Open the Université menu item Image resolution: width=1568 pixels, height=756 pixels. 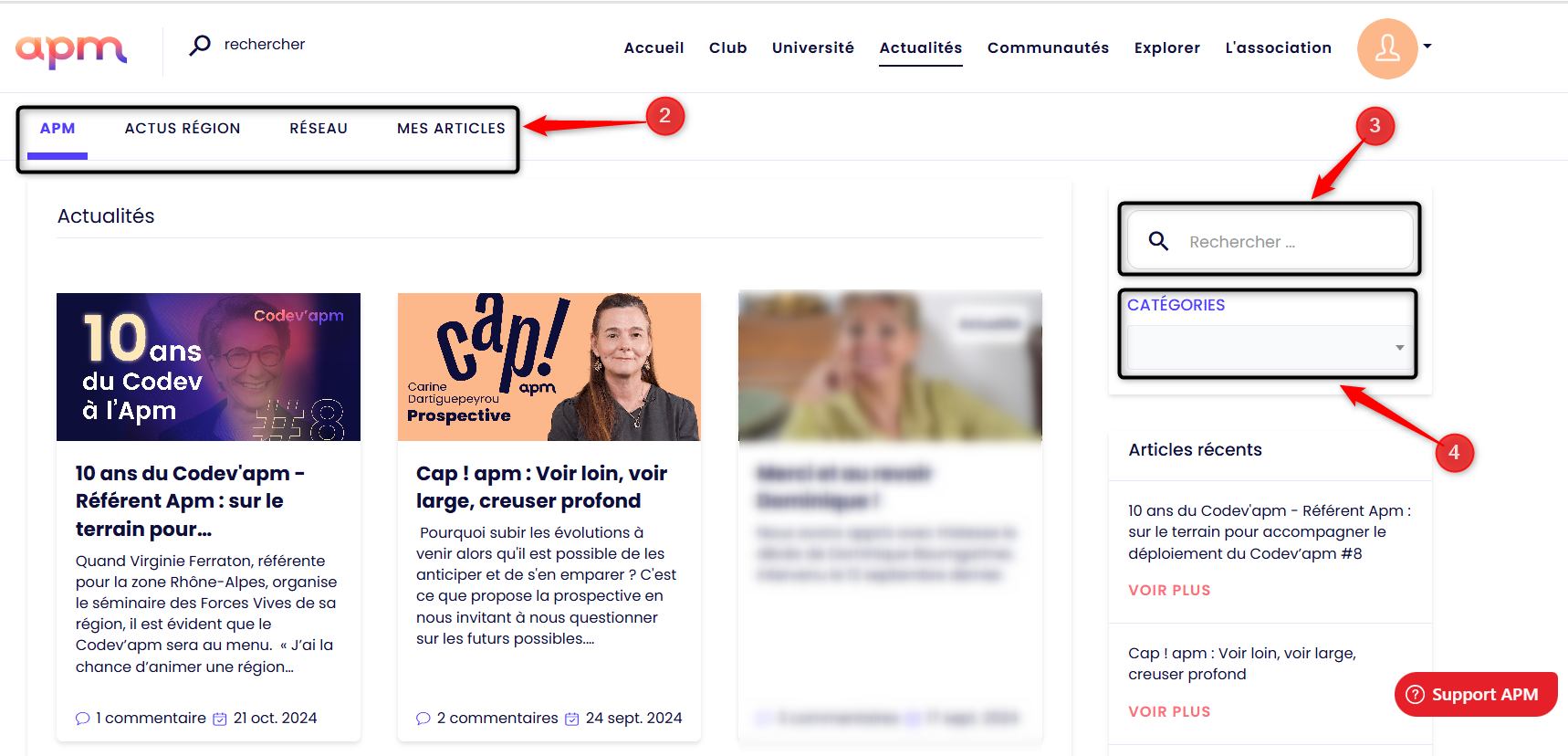812,47
